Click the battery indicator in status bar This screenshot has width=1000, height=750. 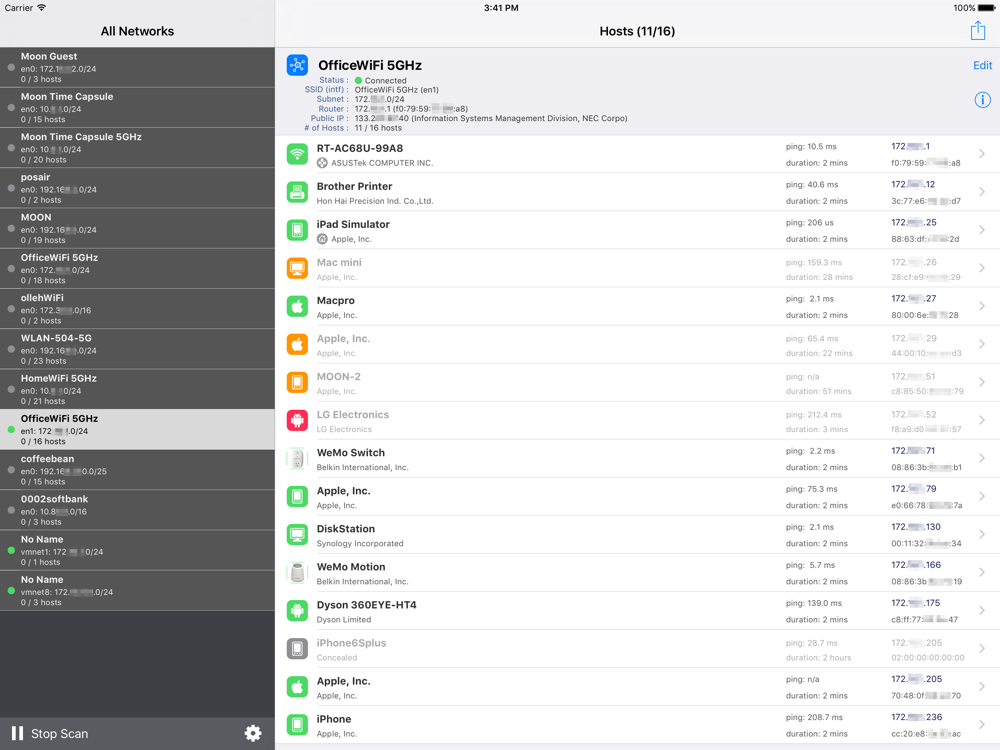pyautogui.click(x=987, y=8)
